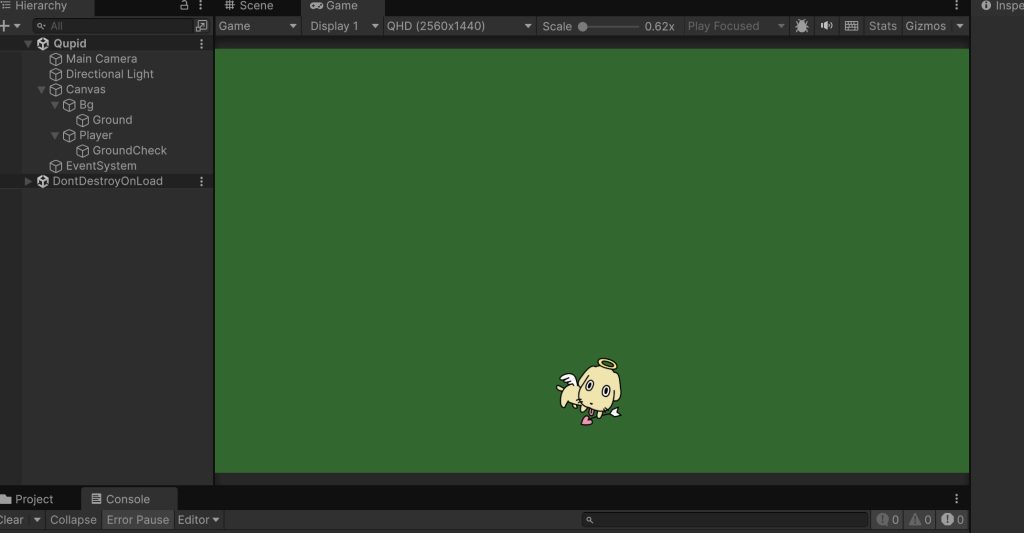1024x533 pixels.
Task: Mute game audio with the speaker icon
Action: 827,26
